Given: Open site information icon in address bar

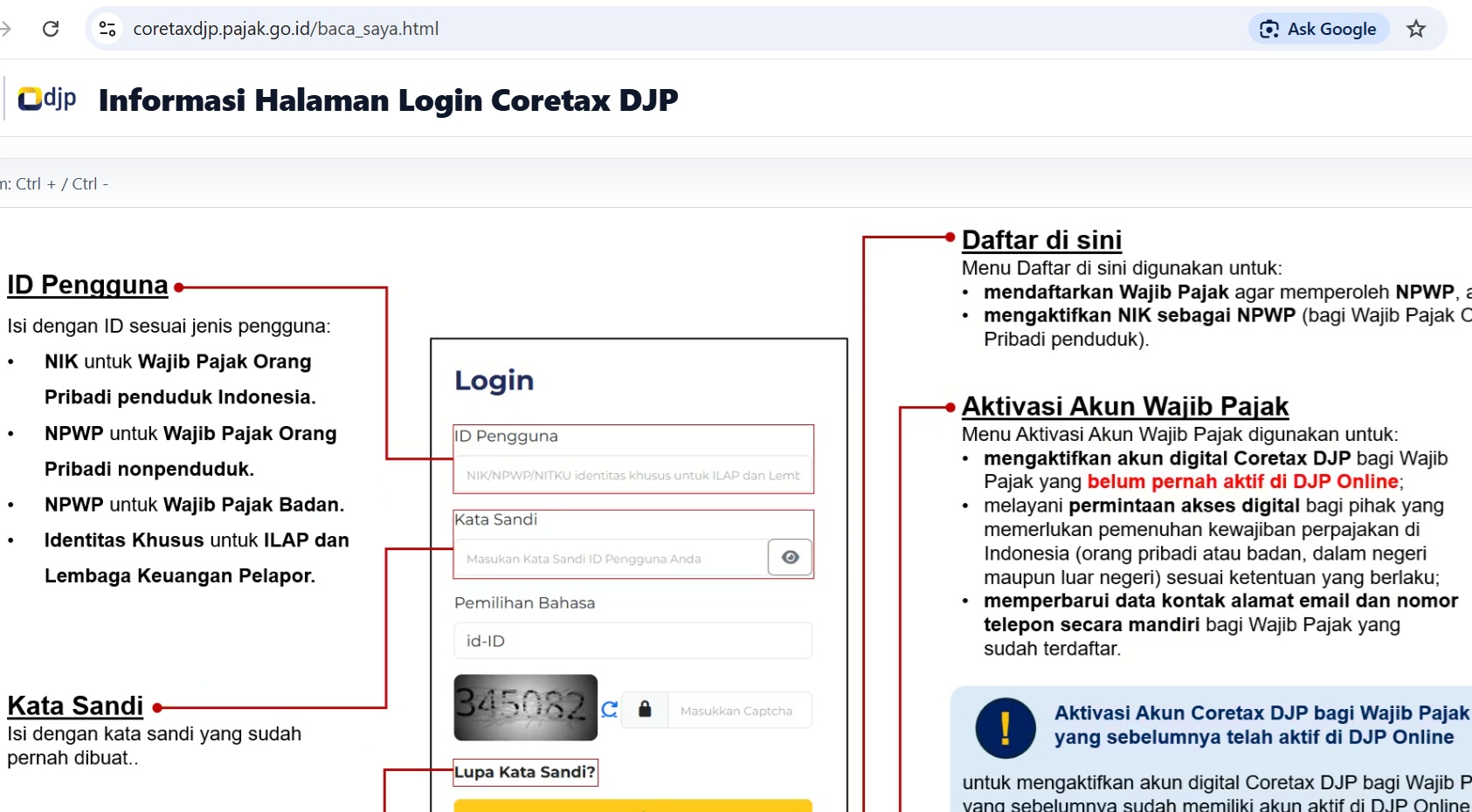Looking at the screenshot, I should [107, 29].
